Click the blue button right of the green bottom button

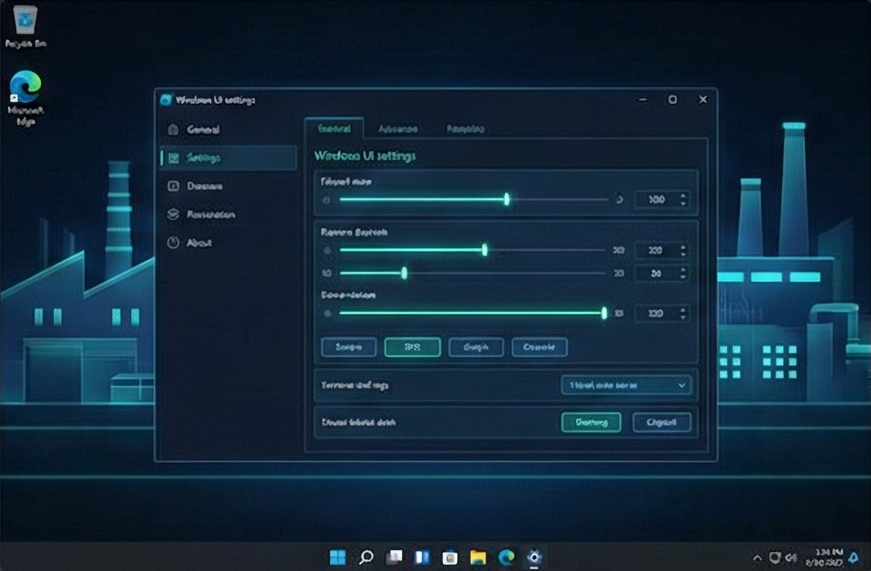(662, 422)
